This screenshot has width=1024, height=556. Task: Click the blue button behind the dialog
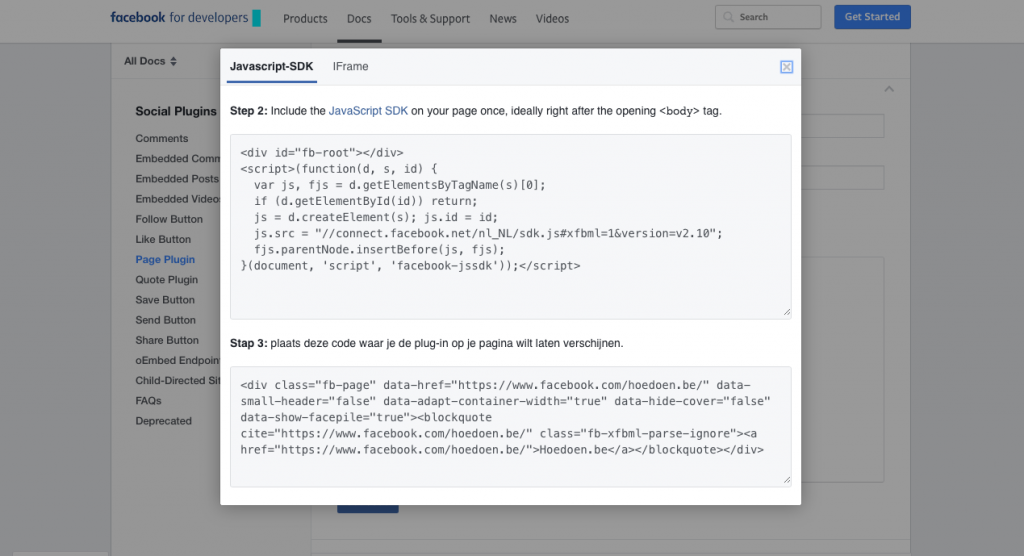[368, 508]
